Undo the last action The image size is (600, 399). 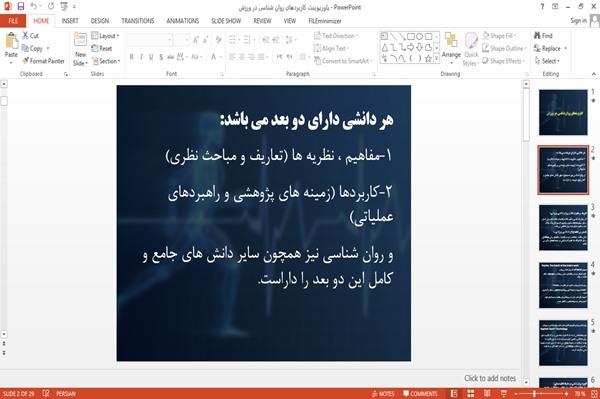(x=34, y=7)
